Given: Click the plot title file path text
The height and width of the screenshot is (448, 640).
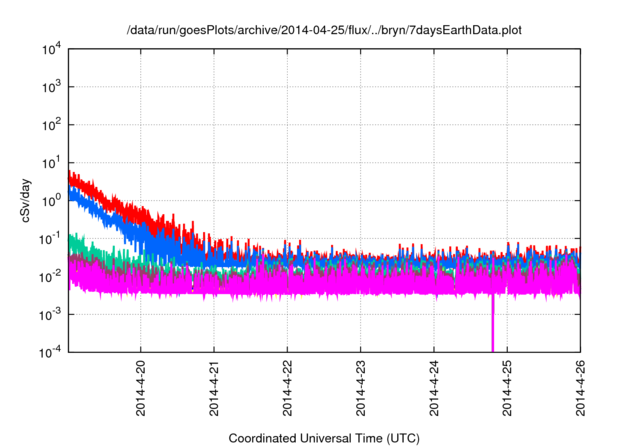Looking at the screenshot, I should click(324, 30).
